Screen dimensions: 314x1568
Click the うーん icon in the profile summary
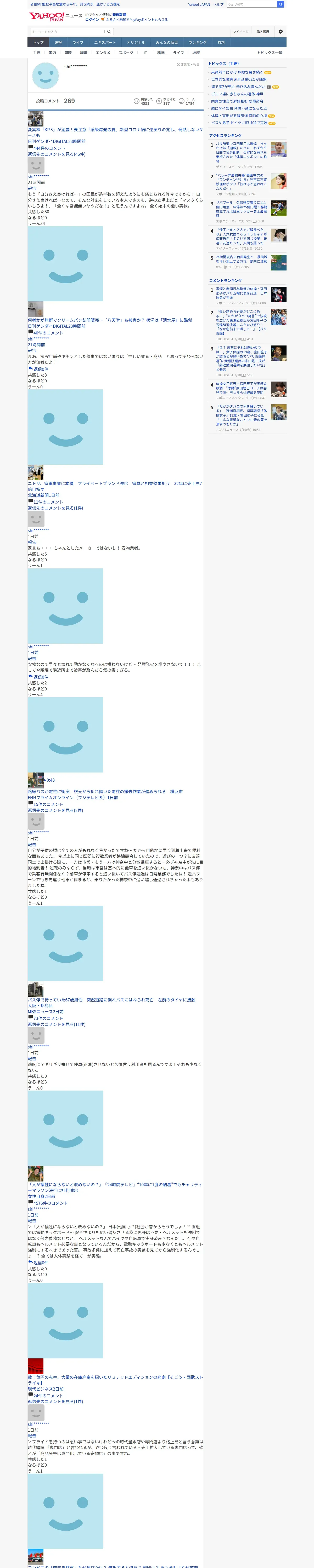182,101
